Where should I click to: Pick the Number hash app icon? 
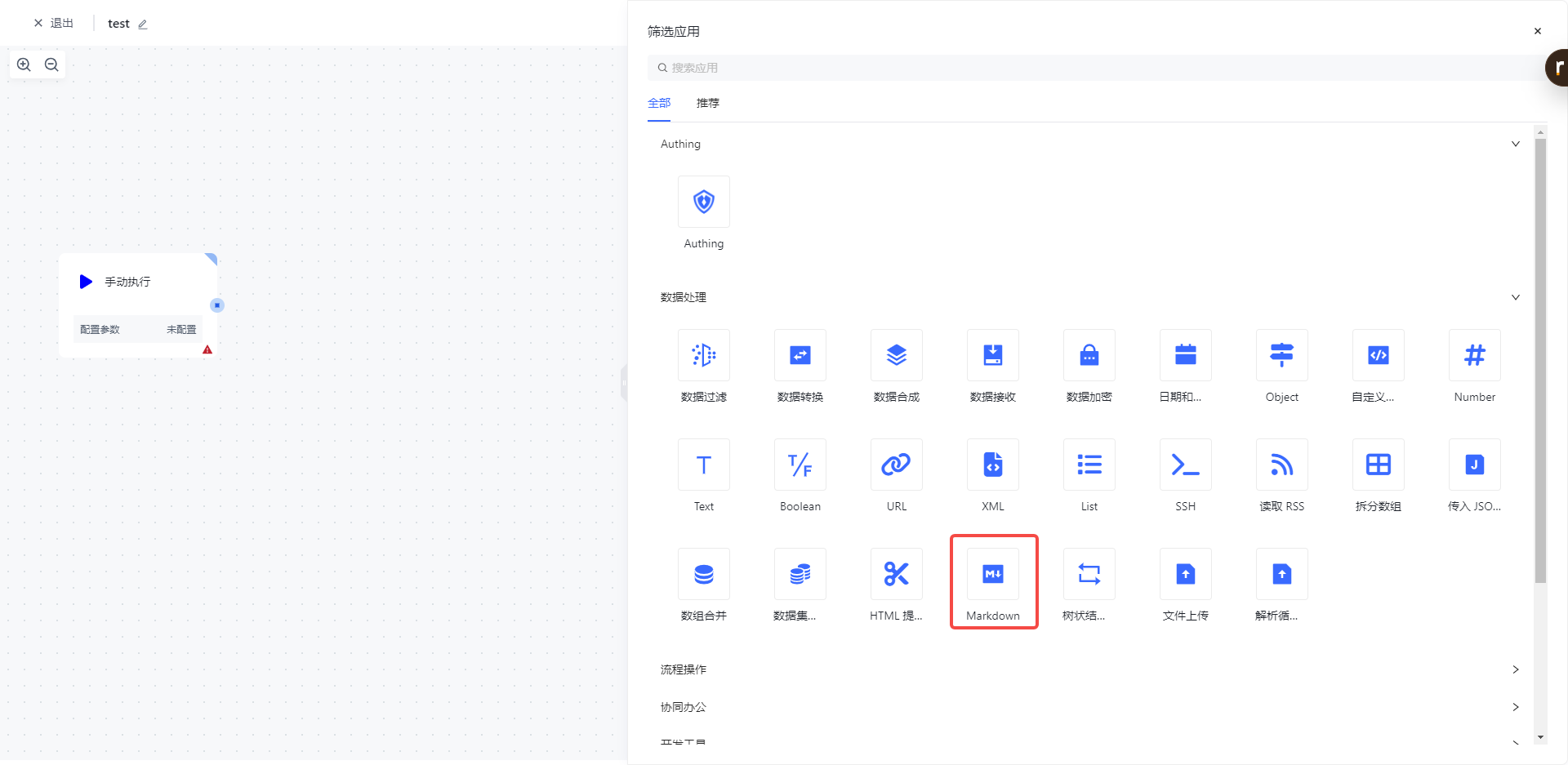[1474, 356]
